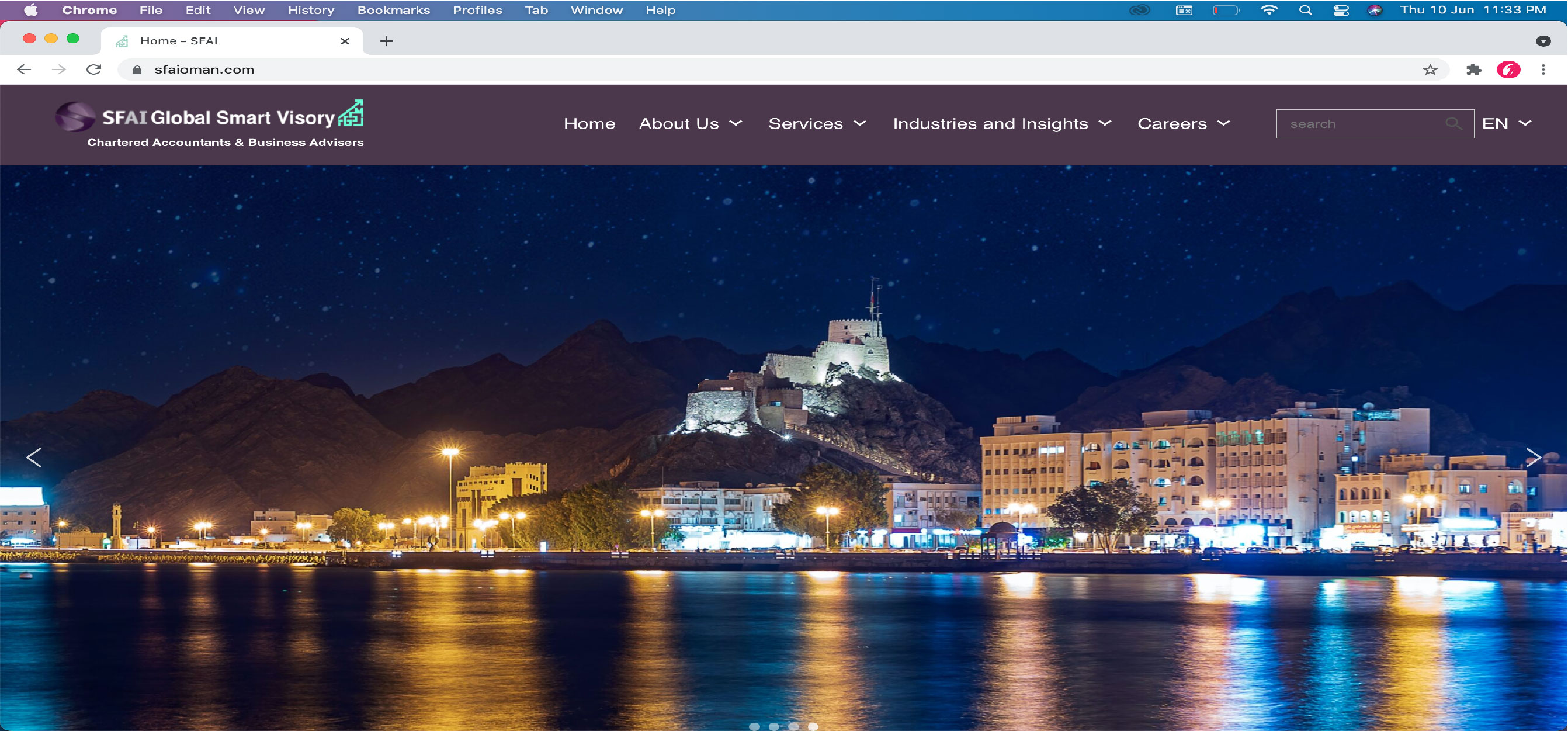Open Control Center in the menu bar
This screenshot has width=1568, height=731.
tap(1340, 10)
